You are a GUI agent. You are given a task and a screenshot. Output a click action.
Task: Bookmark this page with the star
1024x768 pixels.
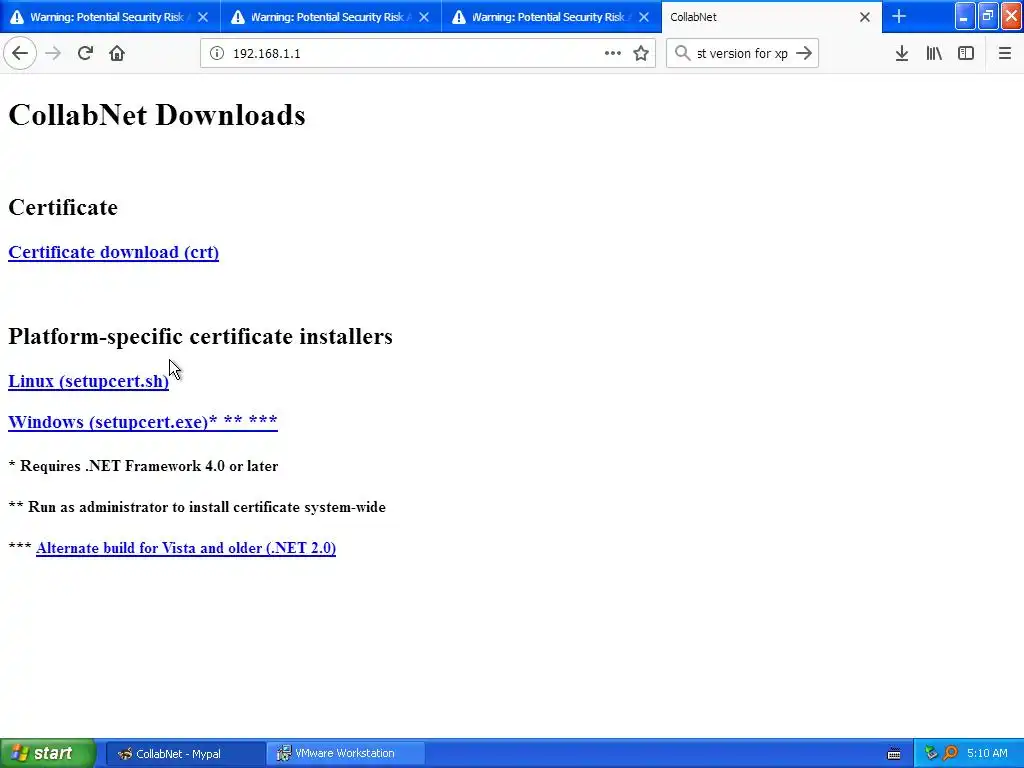(641, 54)
